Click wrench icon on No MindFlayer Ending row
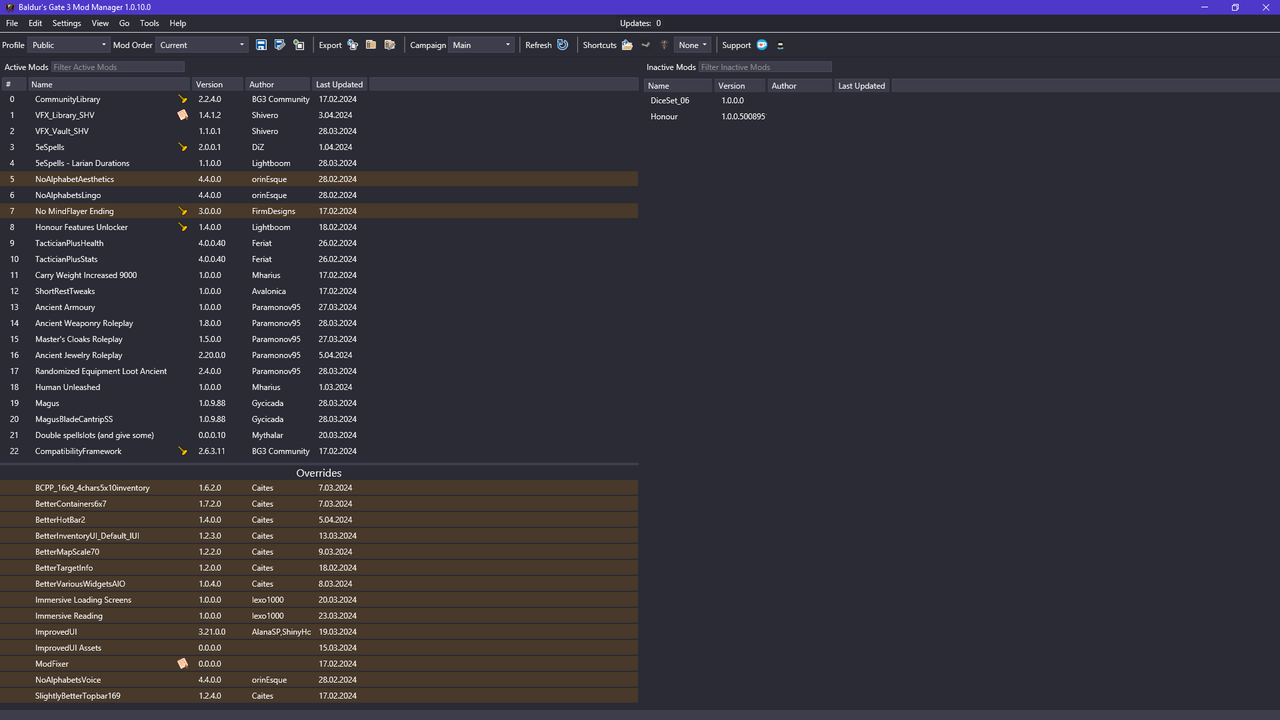The width and height of the screenshot is (1280, 720). click(182, 211)
